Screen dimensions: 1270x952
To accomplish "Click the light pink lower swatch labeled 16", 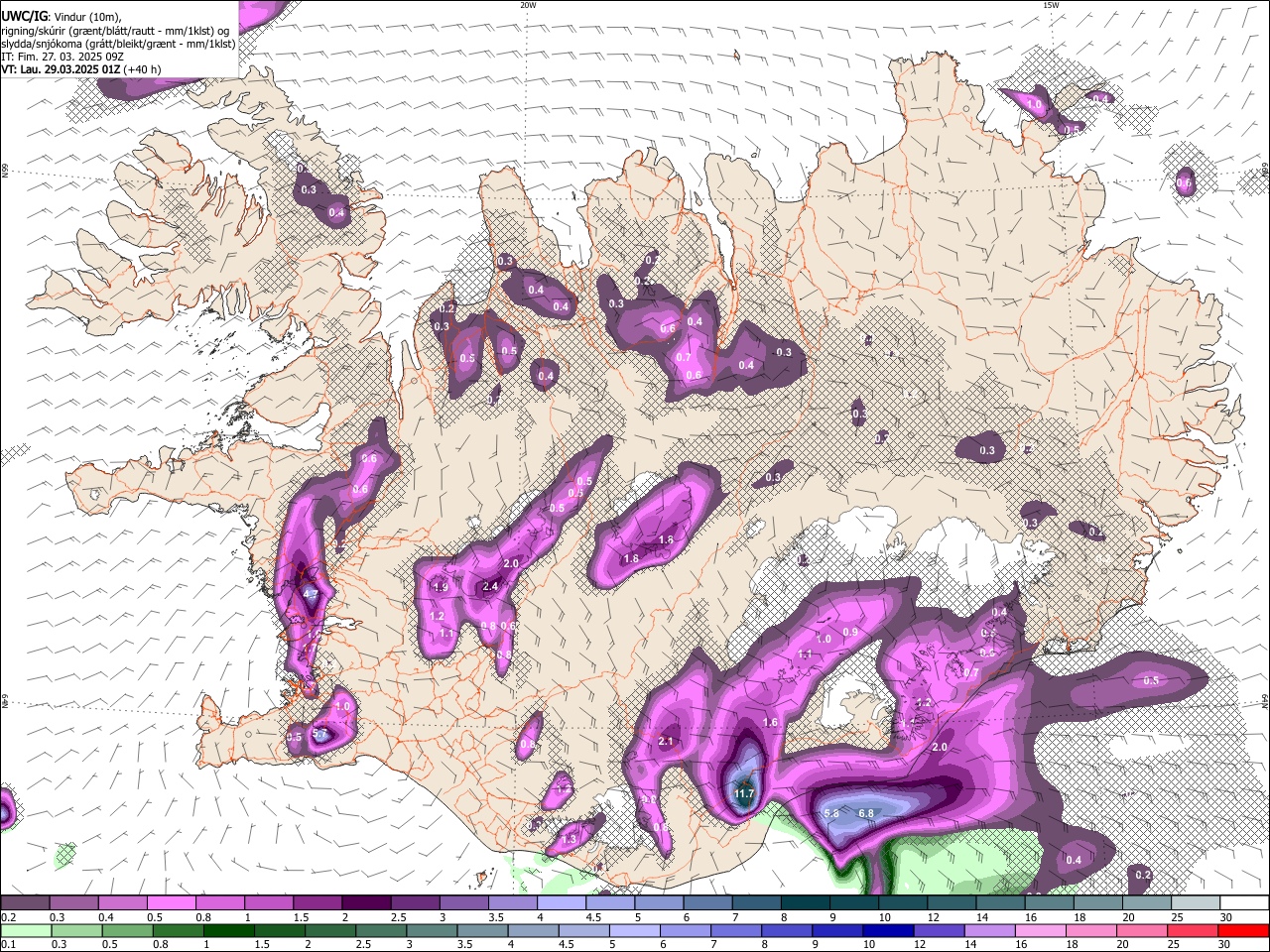I will pos(1039,930).
